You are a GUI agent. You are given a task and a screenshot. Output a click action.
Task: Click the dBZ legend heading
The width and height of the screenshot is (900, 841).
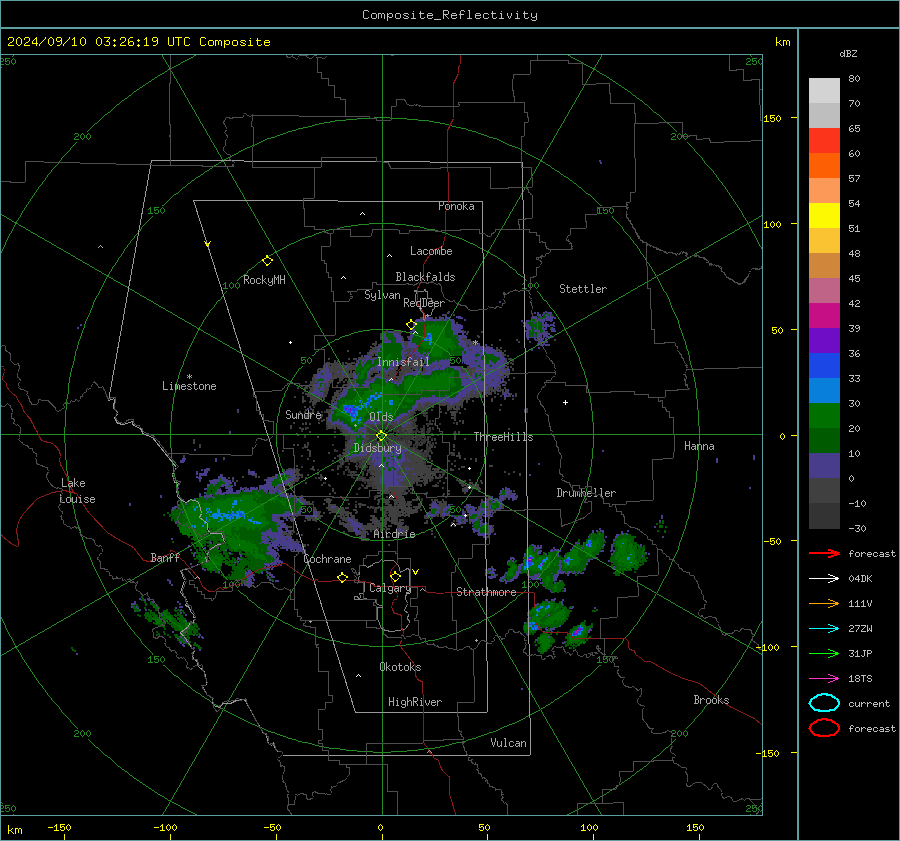[848, 53]
